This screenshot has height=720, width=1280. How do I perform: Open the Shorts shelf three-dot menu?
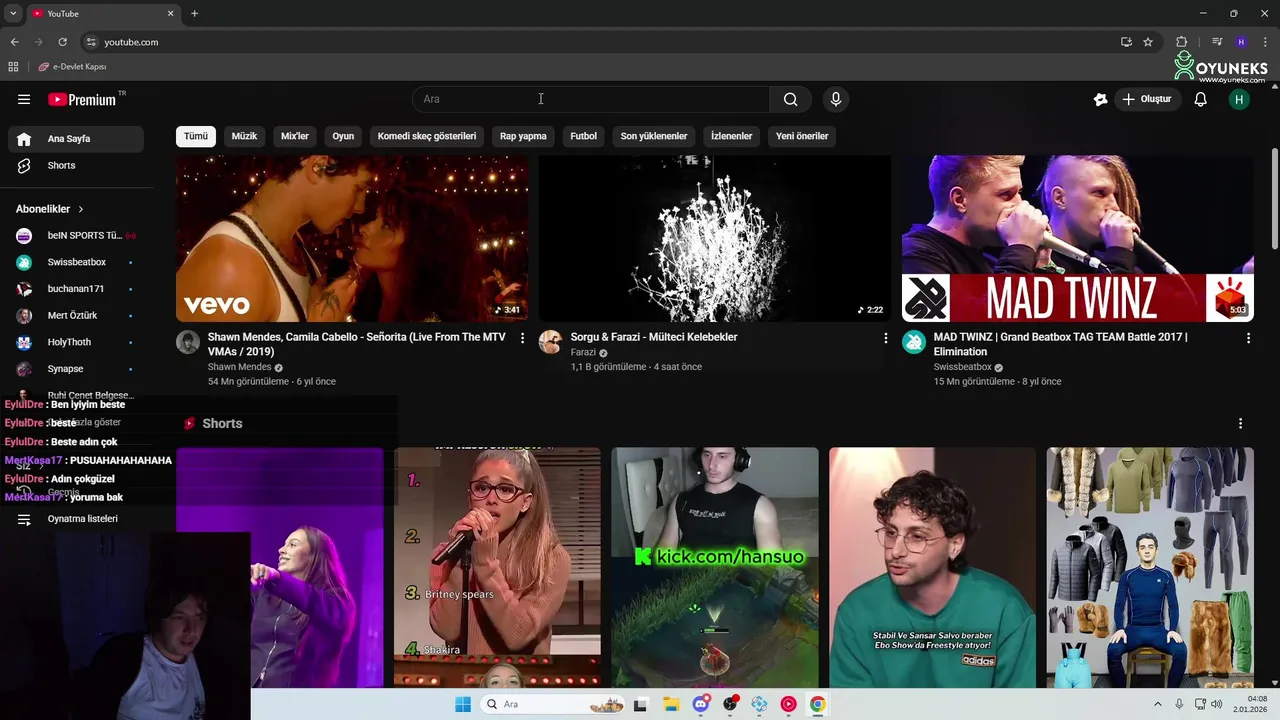pyautogui.click(x=1240, y=424)
